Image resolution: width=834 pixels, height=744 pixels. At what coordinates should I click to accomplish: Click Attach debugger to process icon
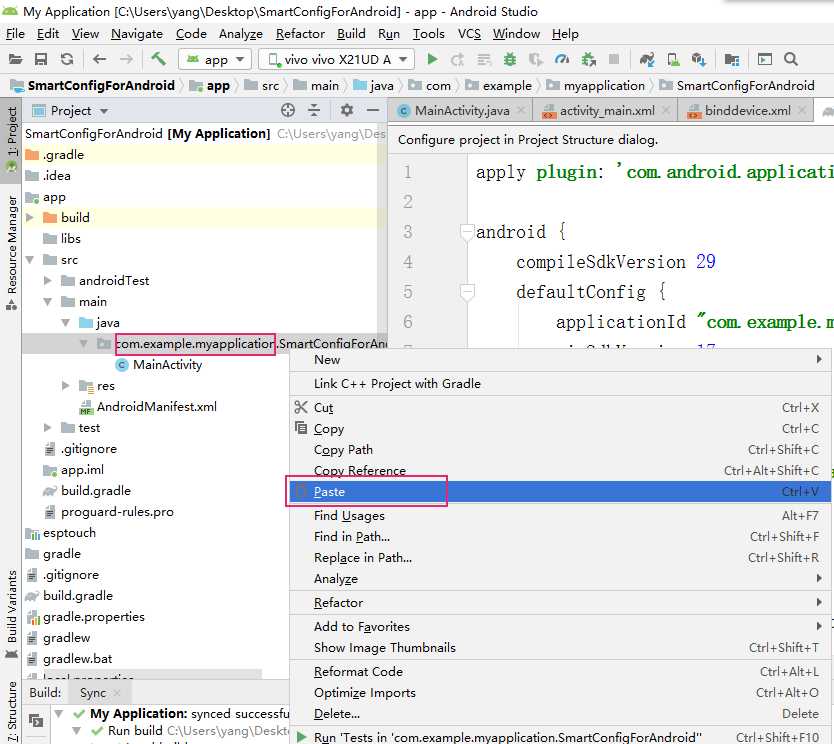click(x=588, y=59)
